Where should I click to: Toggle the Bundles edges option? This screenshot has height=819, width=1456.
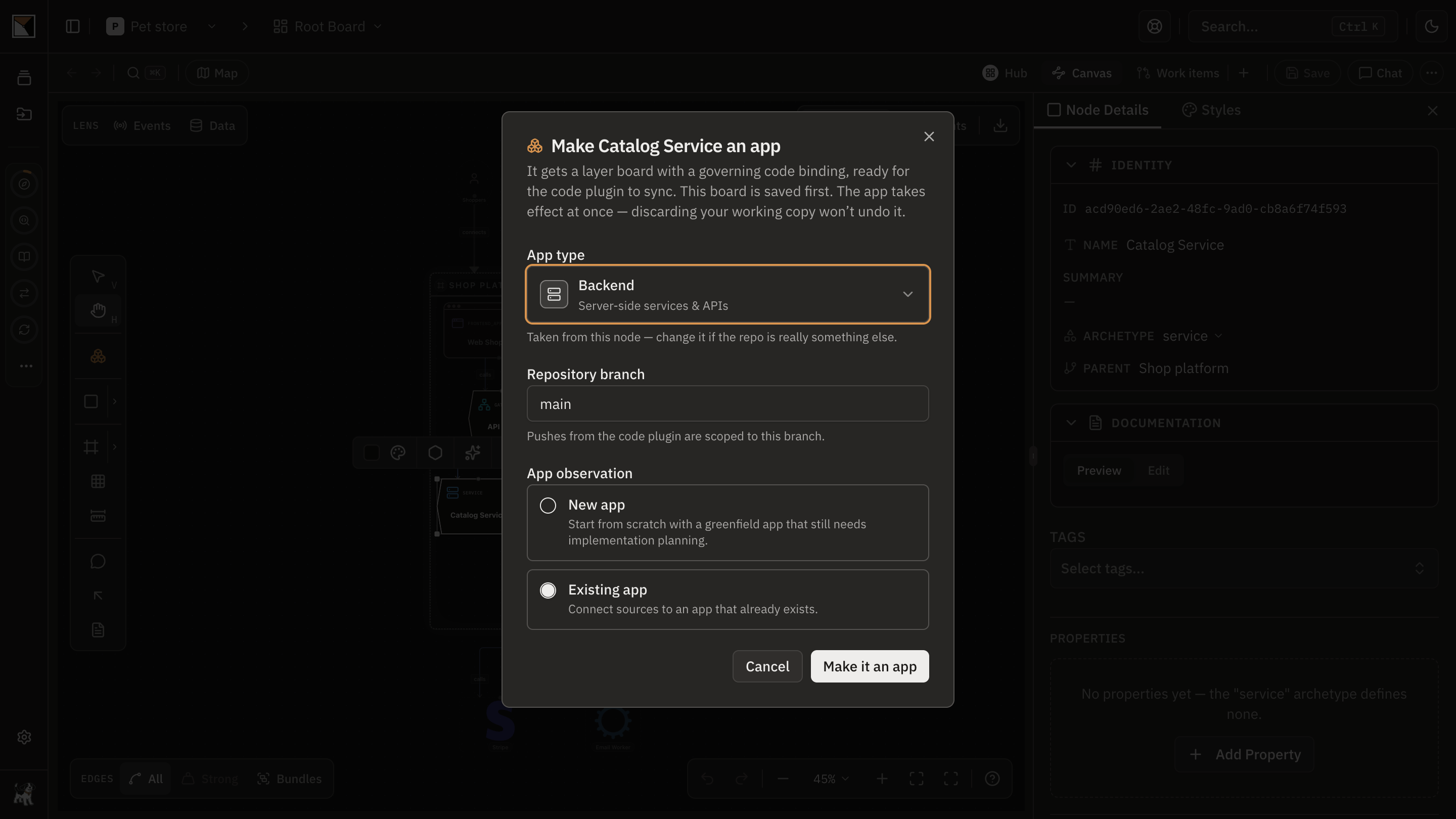(x=289, y=779)
